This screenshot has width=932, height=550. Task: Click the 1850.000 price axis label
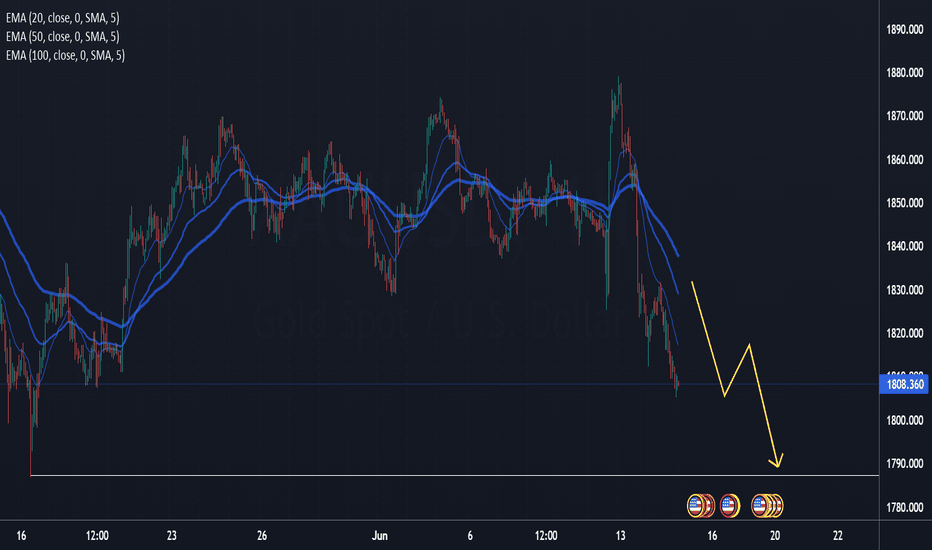point(905,203)
